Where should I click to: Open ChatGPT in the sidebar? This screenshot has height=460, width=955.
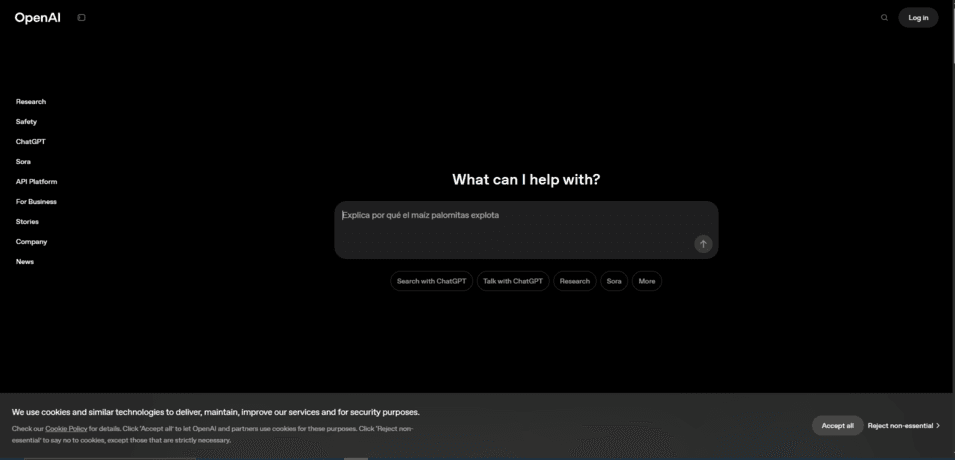point(30,142)
